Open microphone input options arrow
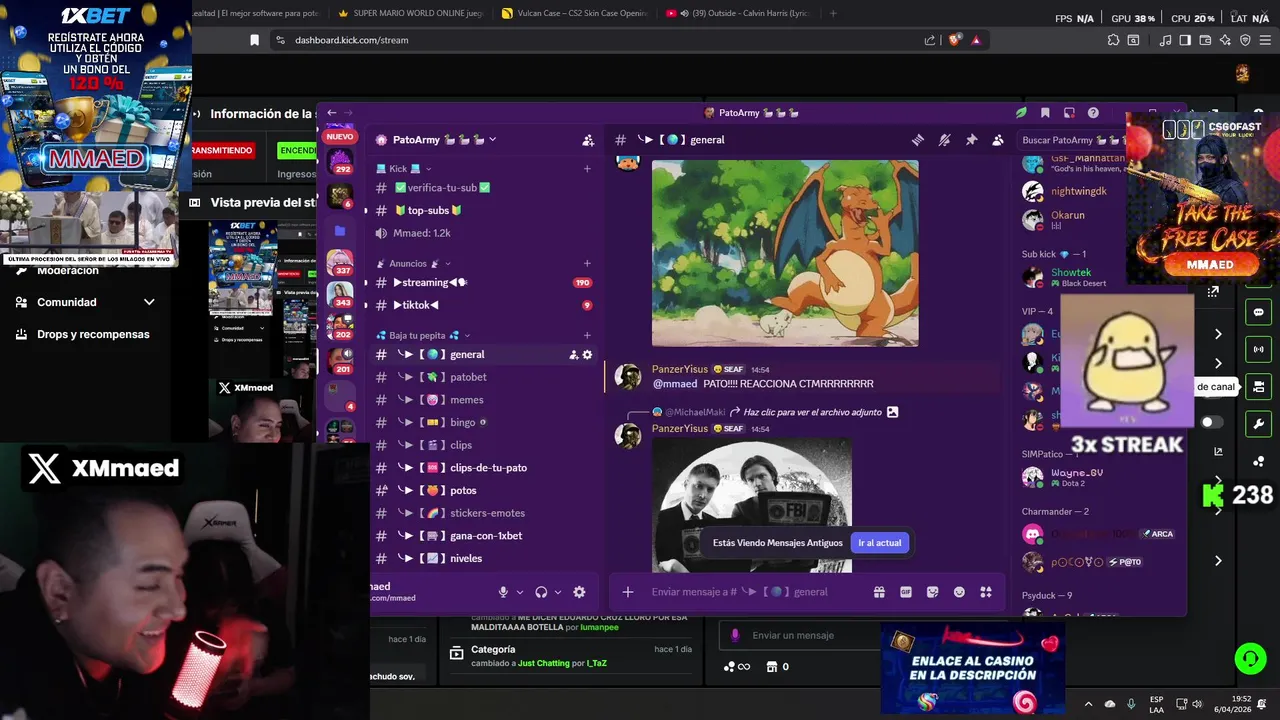The width and height of the screenshot is (1280, 720). tap(520, 592)
